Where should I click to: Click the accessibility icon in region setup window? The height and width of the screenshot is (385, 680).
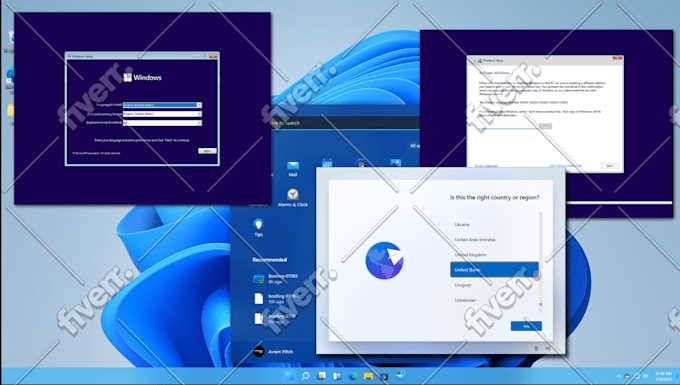coord(536,348)
